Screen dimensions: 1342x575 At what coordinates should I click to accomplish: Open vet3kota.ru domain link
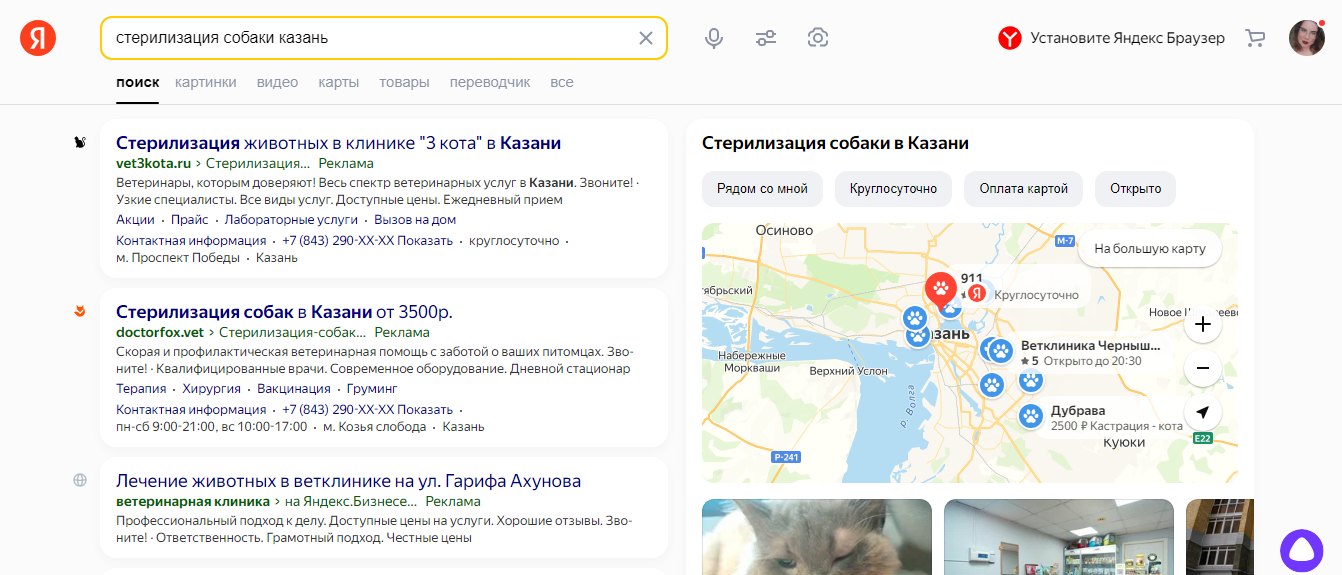(x=153, y=163)
